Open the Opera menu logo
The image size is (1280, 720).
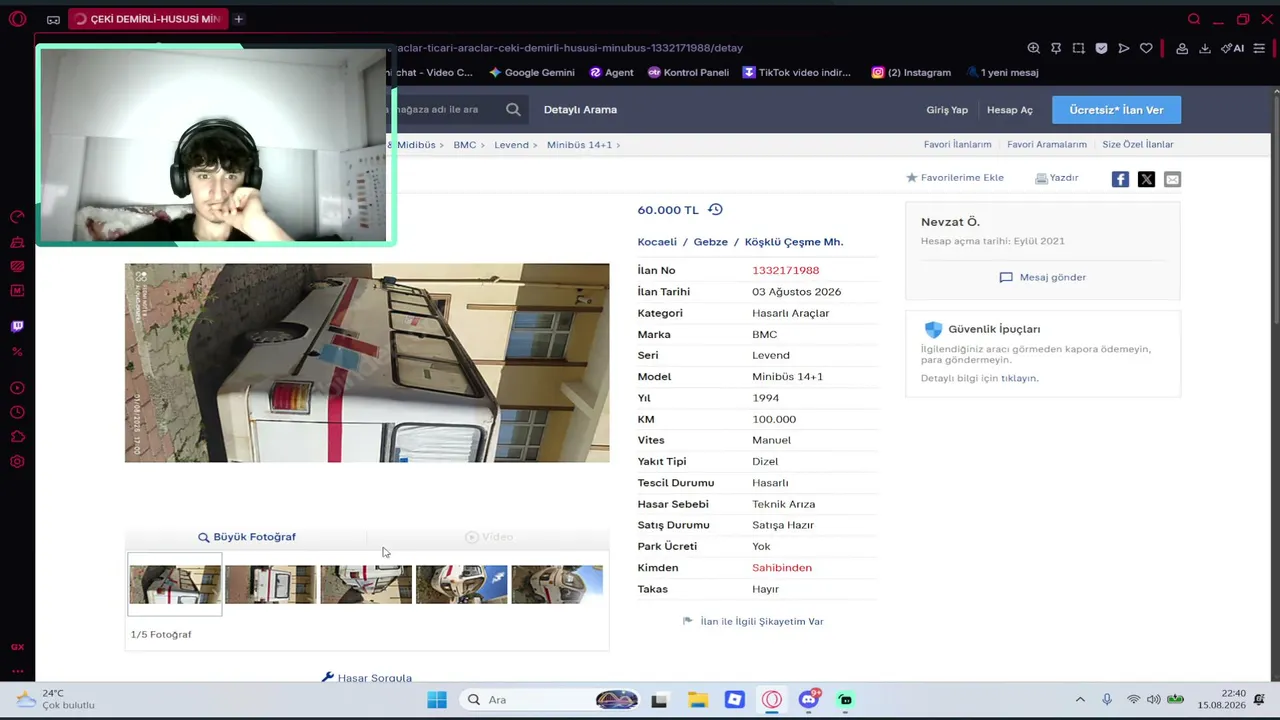17,19
